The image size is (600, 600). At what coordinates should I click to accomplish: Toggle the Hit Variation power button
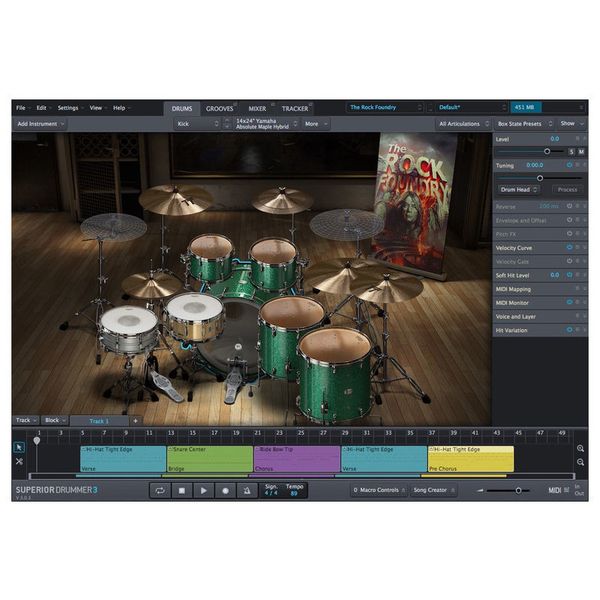[569, 330]
